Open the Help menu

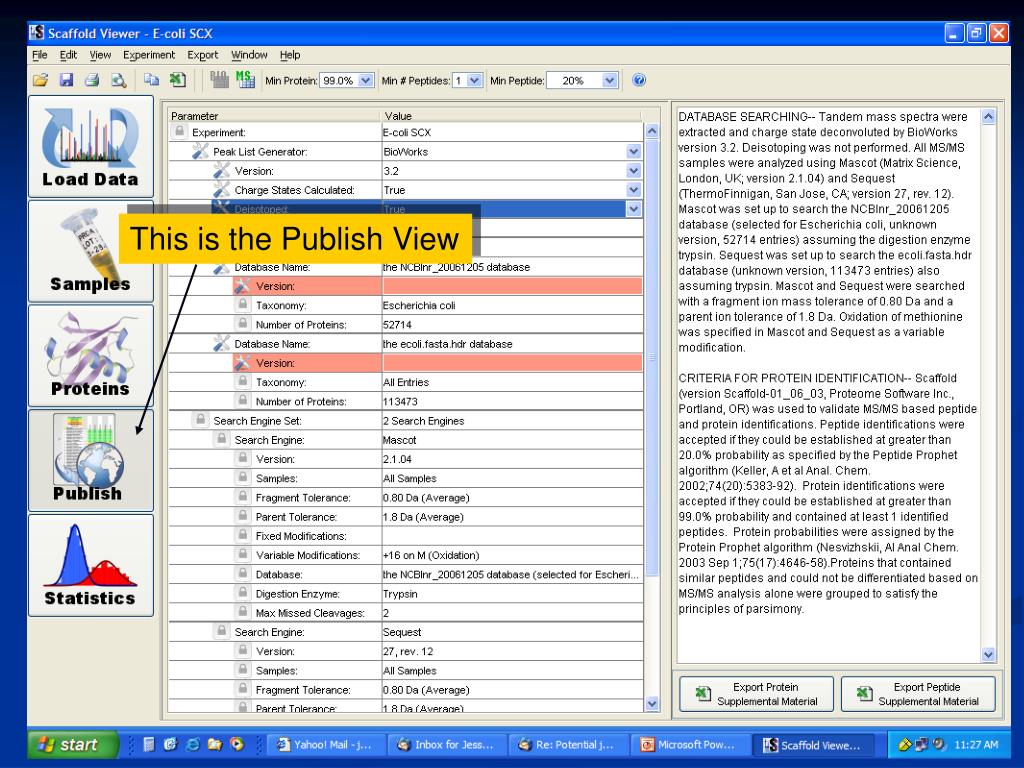coord(290,55)
